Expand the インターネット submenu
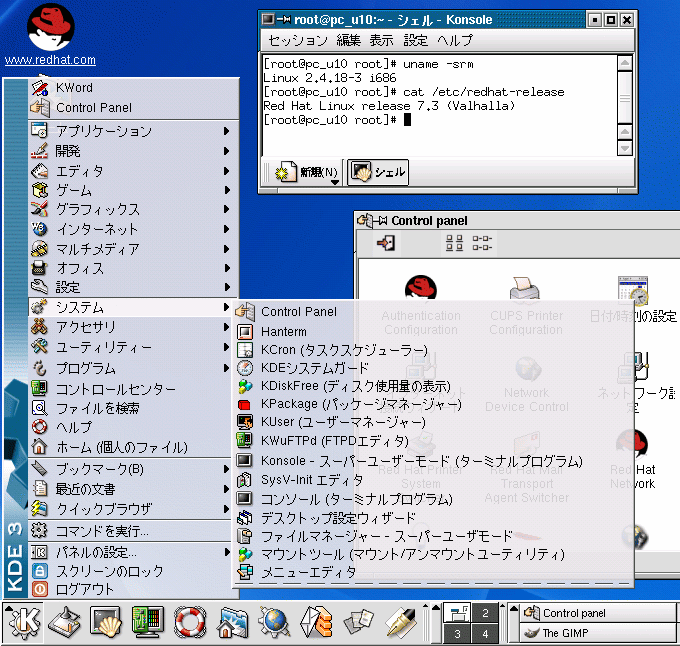The width and height of the screenshot is (680, 646). (x=134, y=229)
